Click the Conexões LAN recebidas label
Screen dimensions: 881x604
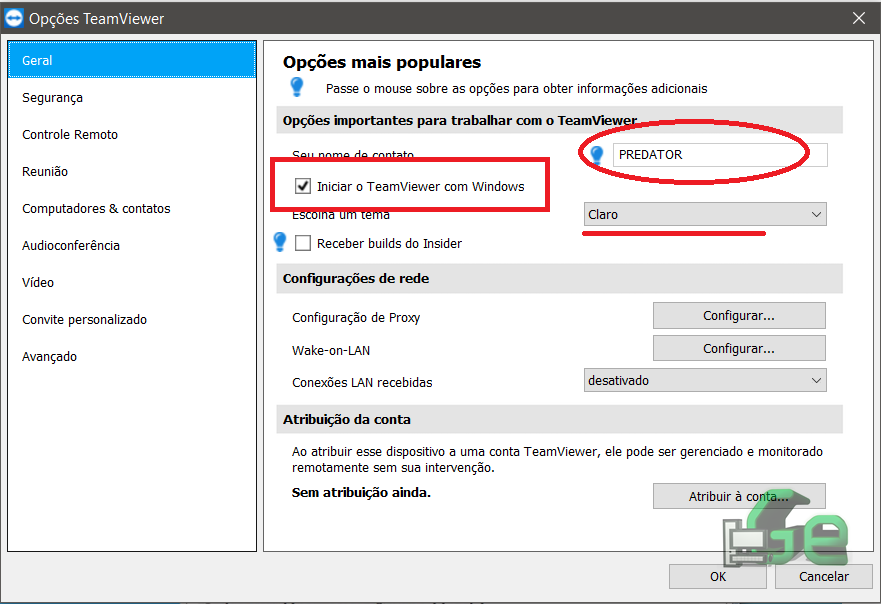coord(362,383)
